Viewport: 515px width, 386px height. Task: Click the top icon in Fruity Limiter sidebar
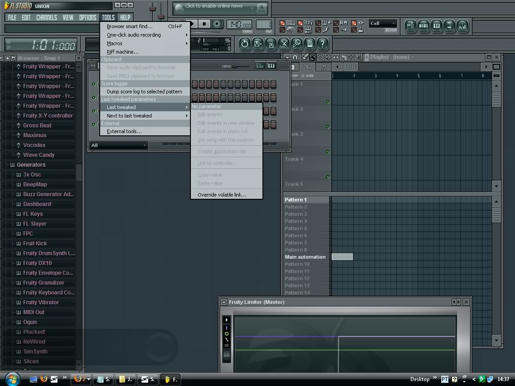(227, 320)
